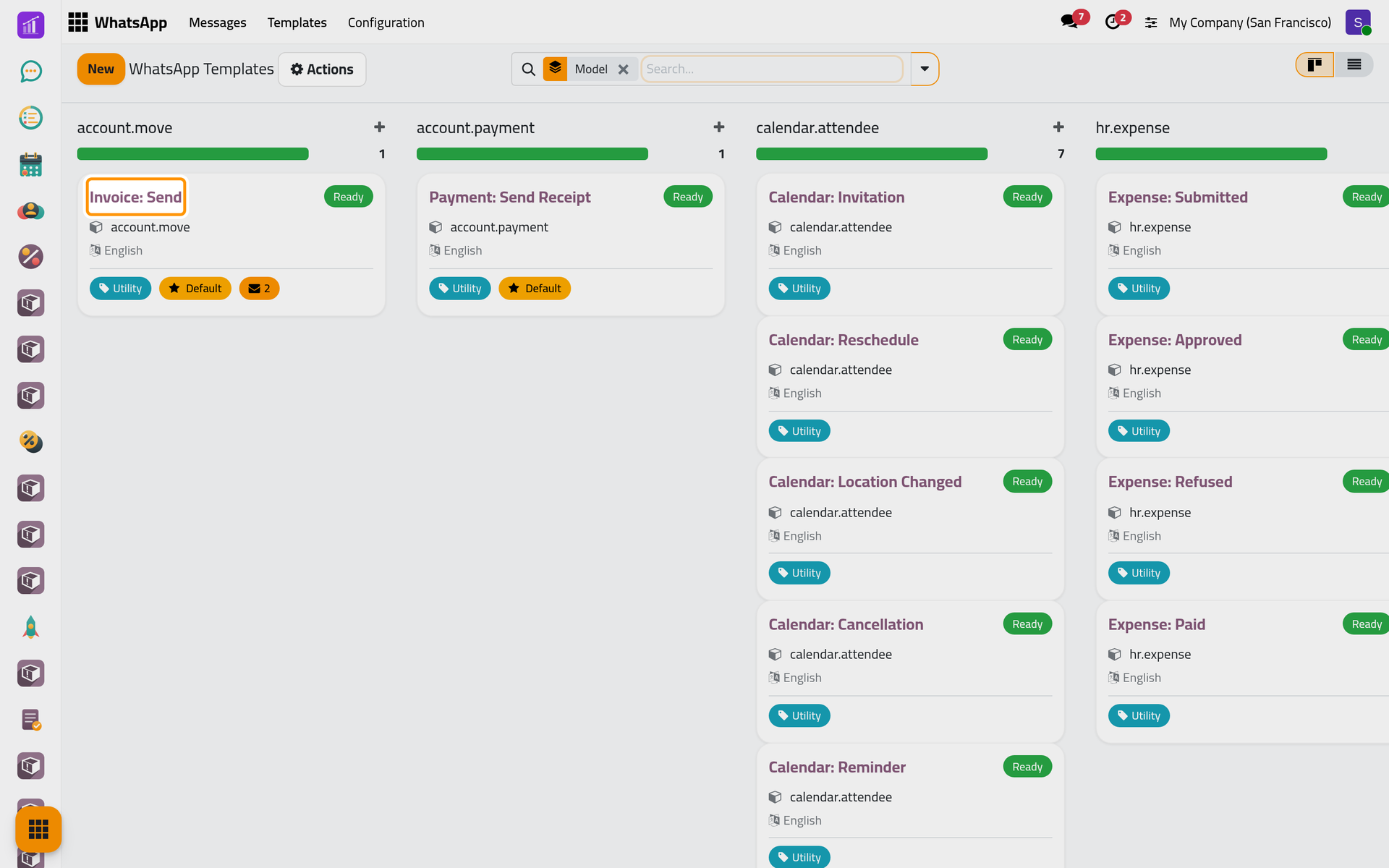Open the Expense: Submitted template
1389x868 pixels.
1178,197
